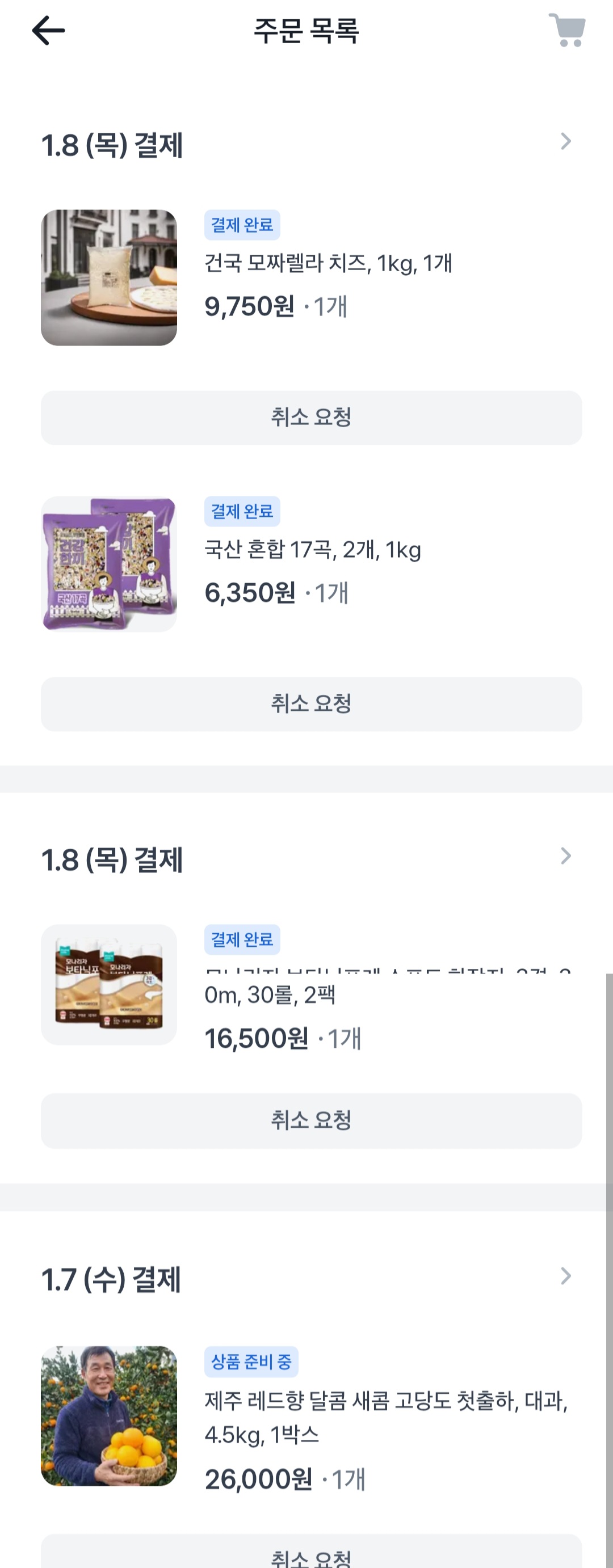Open 국산 혼합 17곡, 2개, 1kg title
This screenshot has height=1568, width=613.
[x=312, y=550]
